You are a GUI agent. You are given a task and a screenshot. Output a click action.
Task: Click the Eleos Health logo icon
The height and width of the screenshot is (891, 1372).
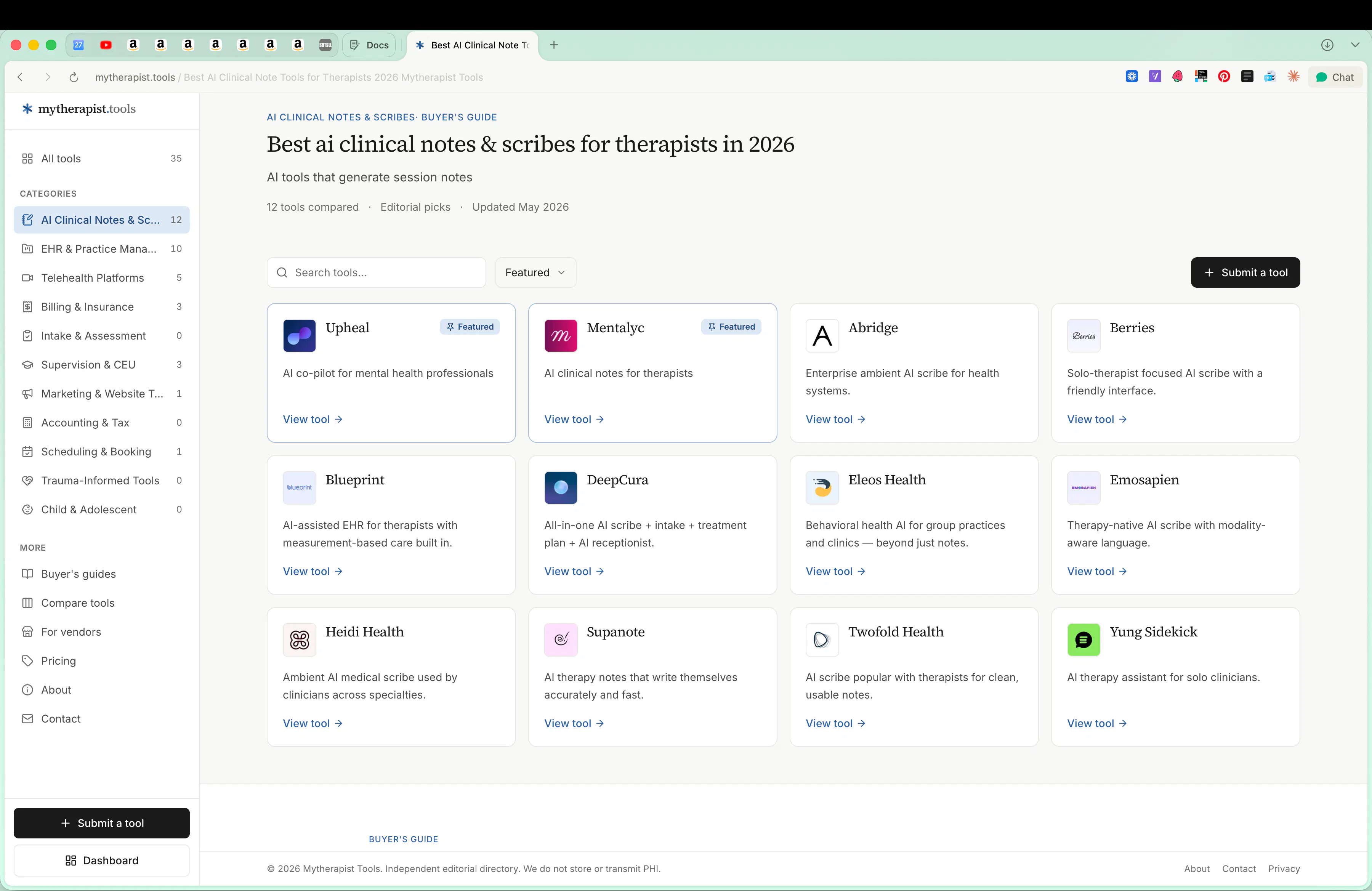pos(822,487)
